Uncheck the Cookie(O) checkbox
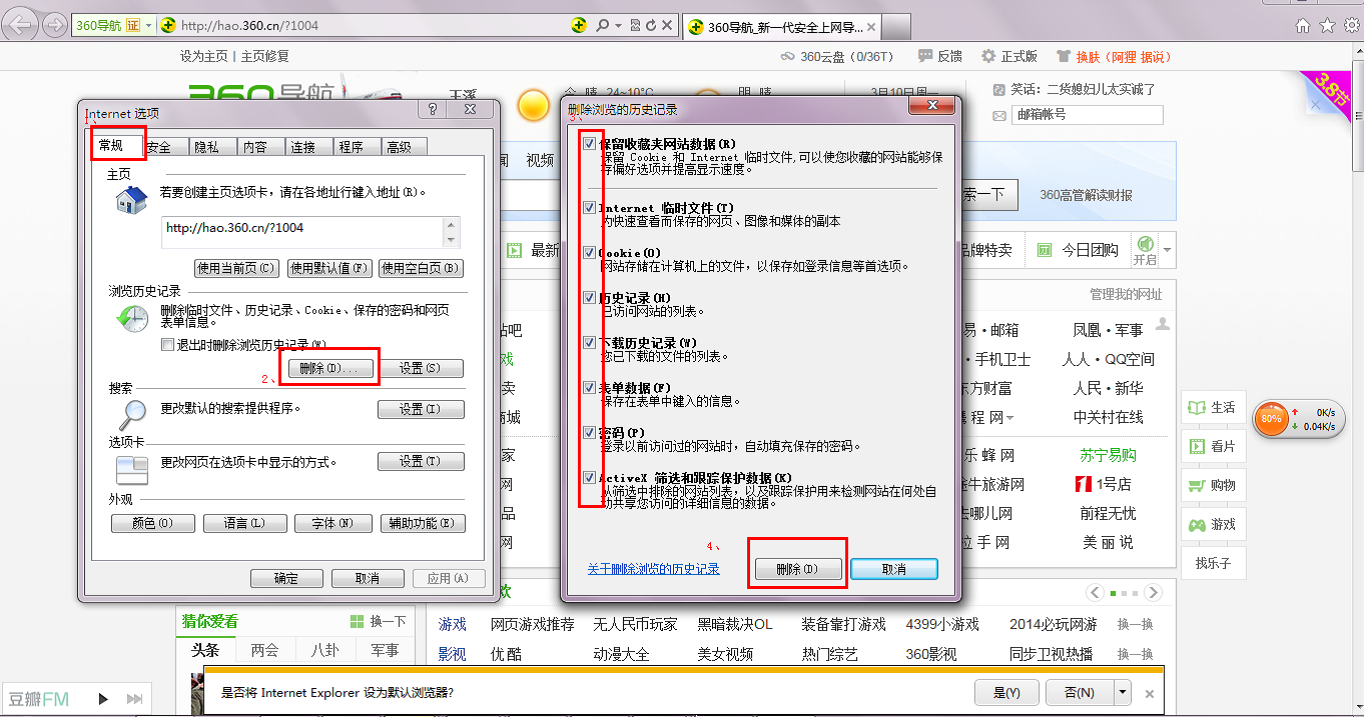The image size is (1364, 717). coord(589,253)
